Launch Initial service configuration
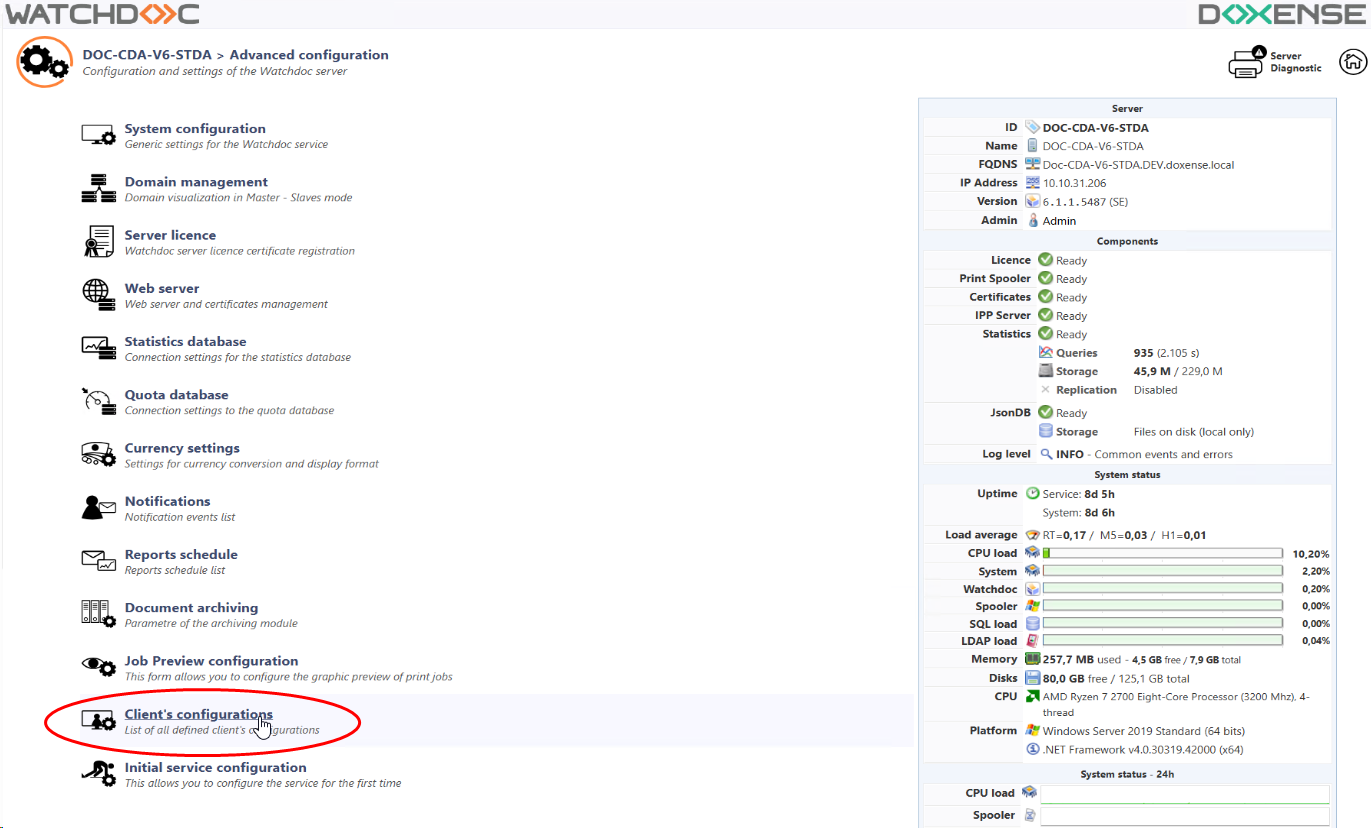The width and height of the screenshot is (1371, 828). point(215,768)
